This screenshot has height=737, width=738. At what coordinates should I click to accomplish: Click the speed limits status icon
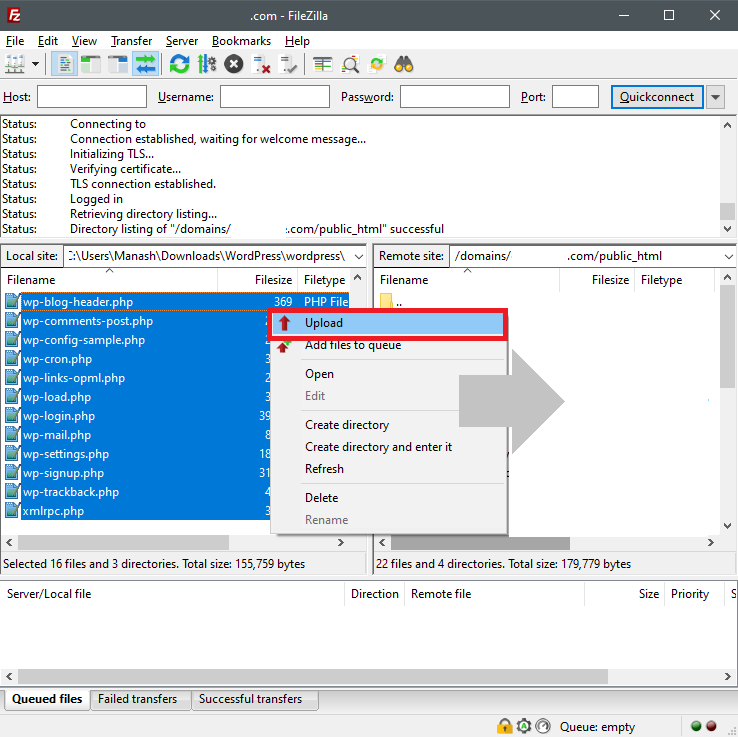click(x=543, y=727)
